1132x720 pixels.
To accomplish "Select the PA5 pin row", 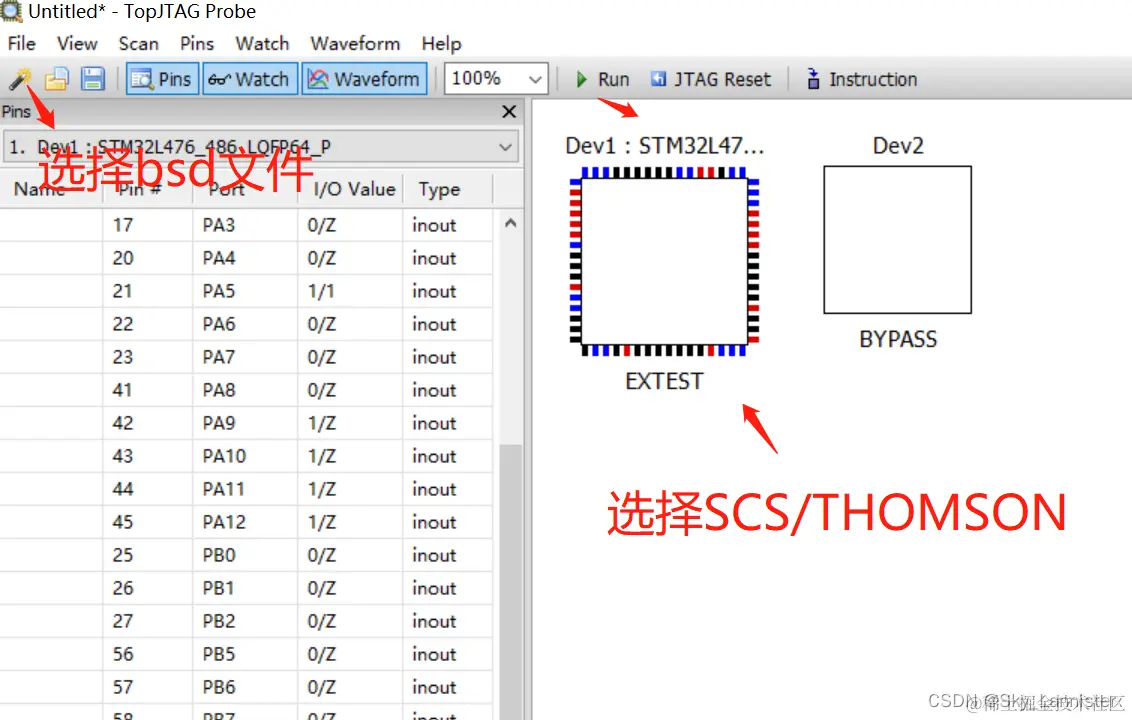I will (246, 291).
